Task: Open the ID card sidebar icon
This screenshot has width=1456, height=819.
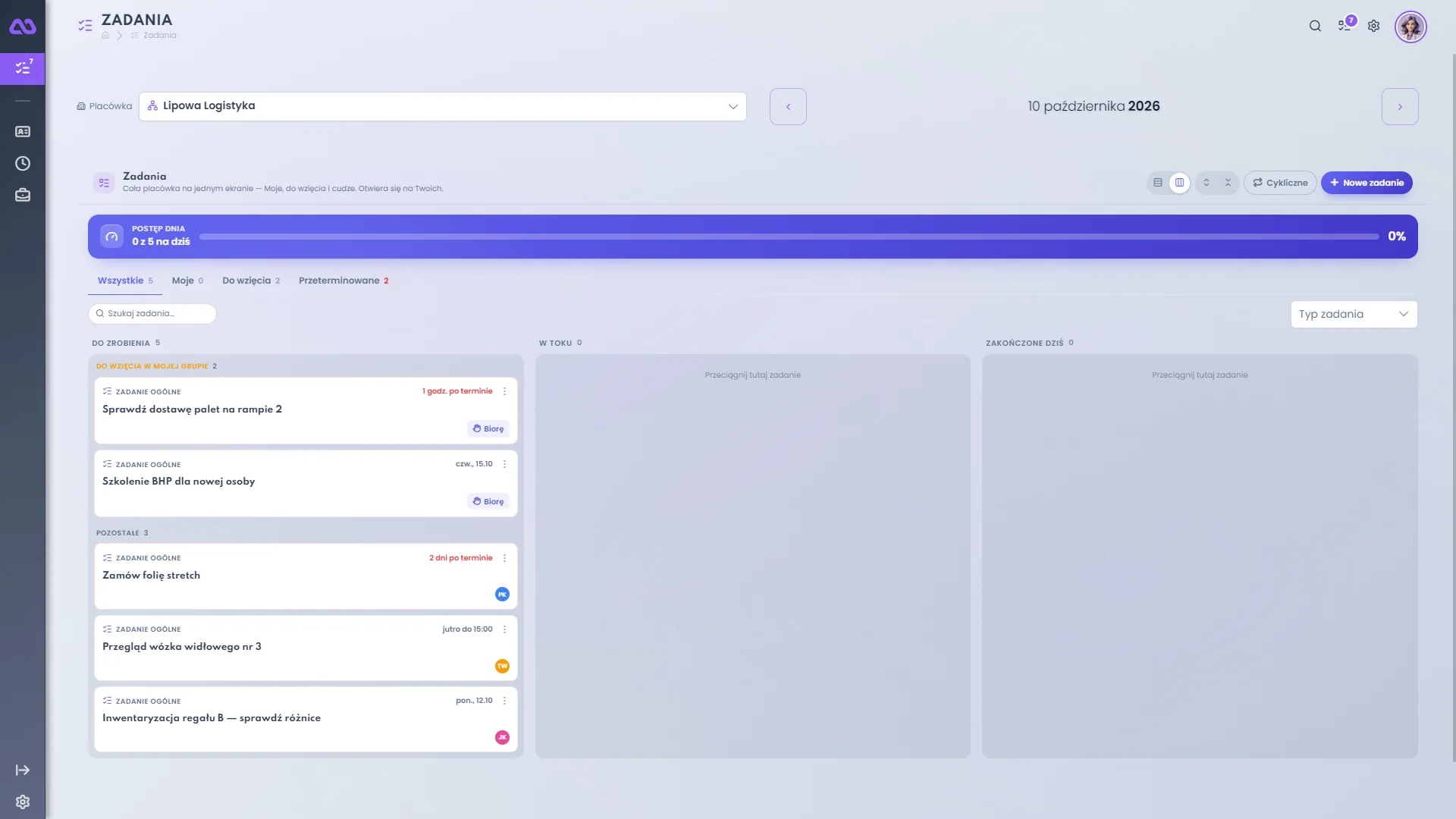Action: (23, 132)
